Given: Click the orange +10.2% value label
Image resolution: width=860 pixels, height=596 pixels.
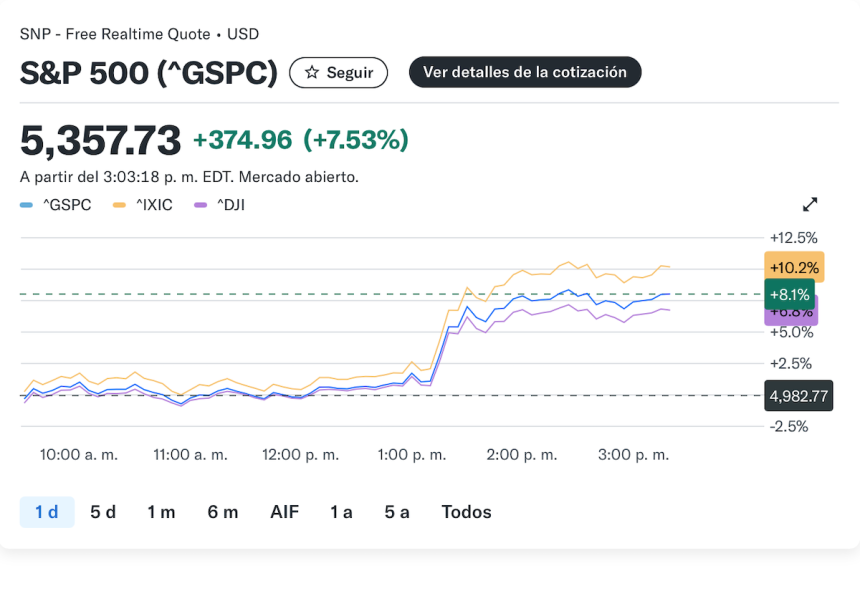Looking at the screenshot, I should coord(793,266).
